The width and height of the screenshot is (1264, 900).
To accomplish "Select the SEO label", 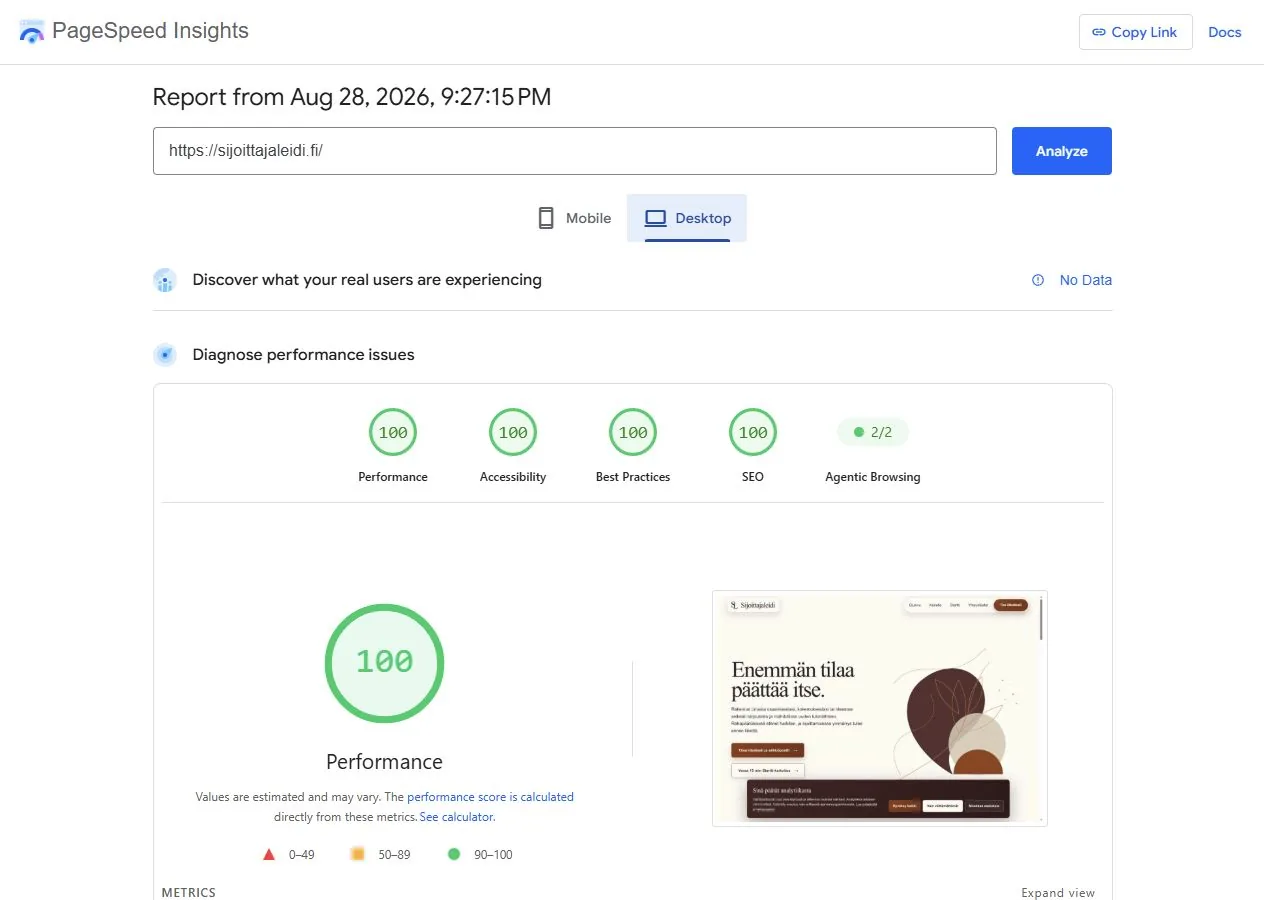I will pos(753,477).
